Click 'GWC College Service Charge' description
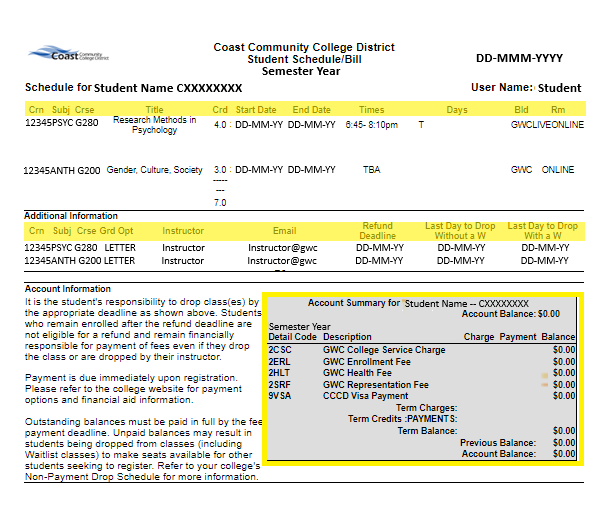 click(384, 350)
